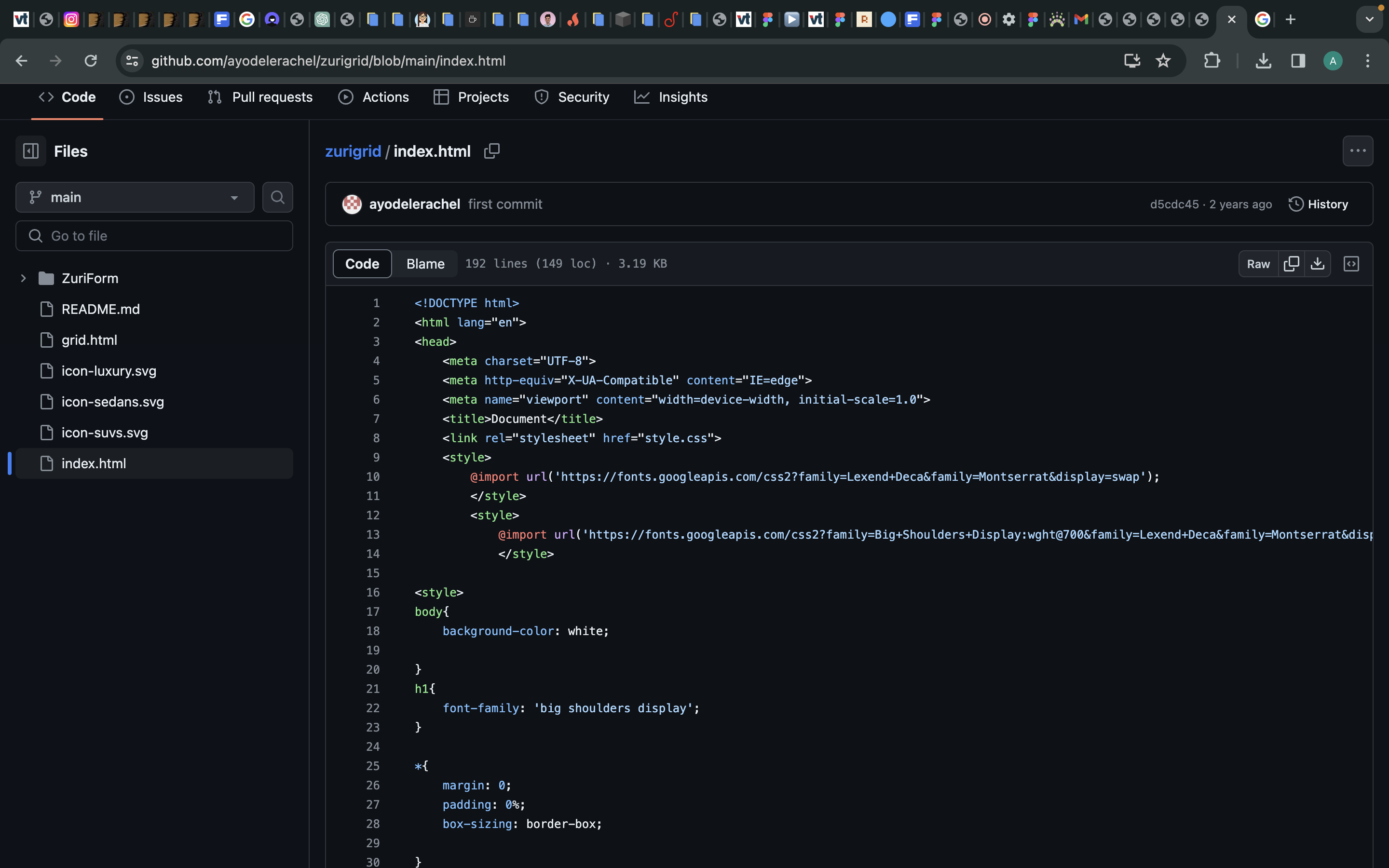Expand the ZuriForm folder

pos(24,278)
